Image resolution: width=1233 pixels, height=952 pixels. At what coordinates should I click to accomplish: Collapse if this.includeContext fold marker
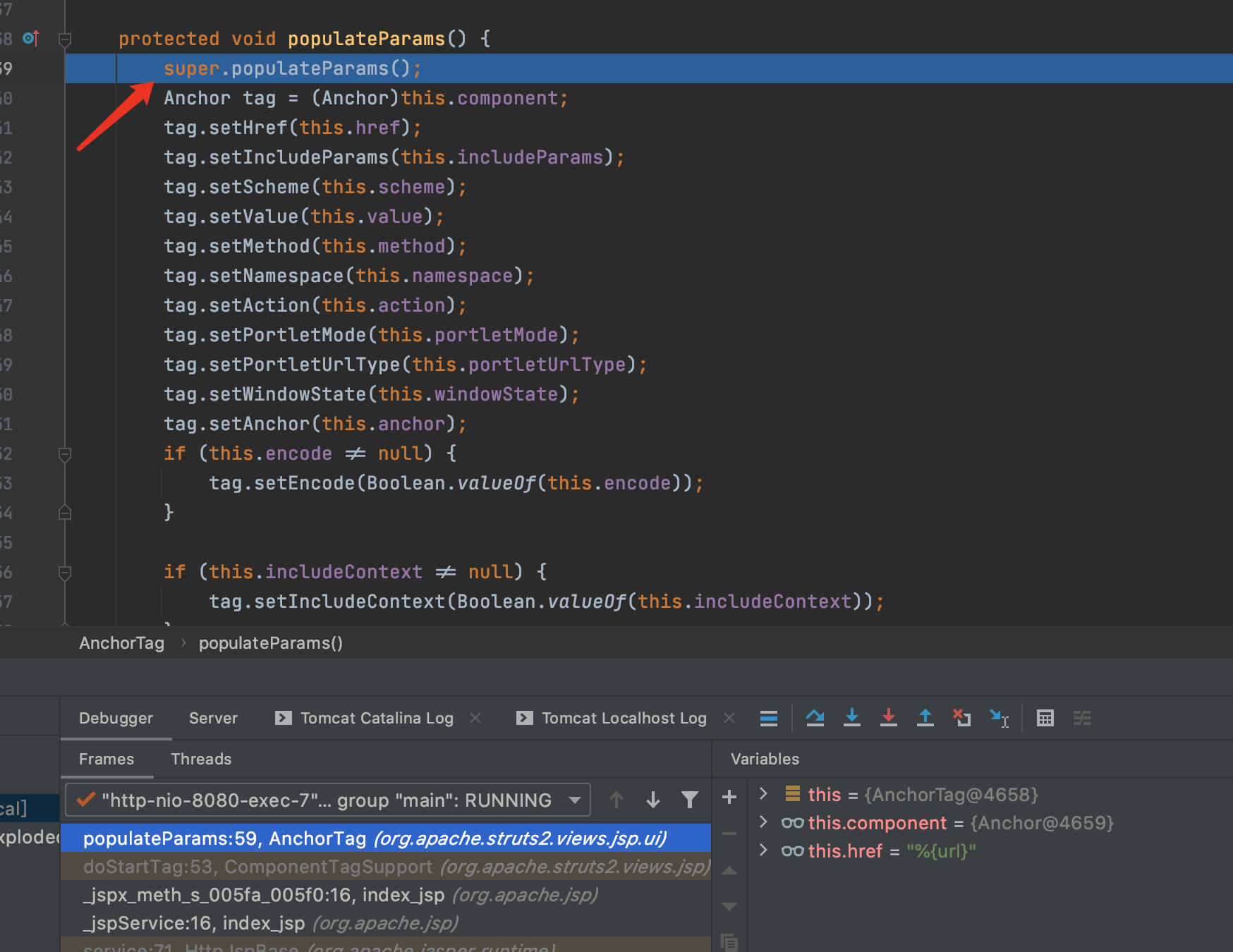[65, 573]
